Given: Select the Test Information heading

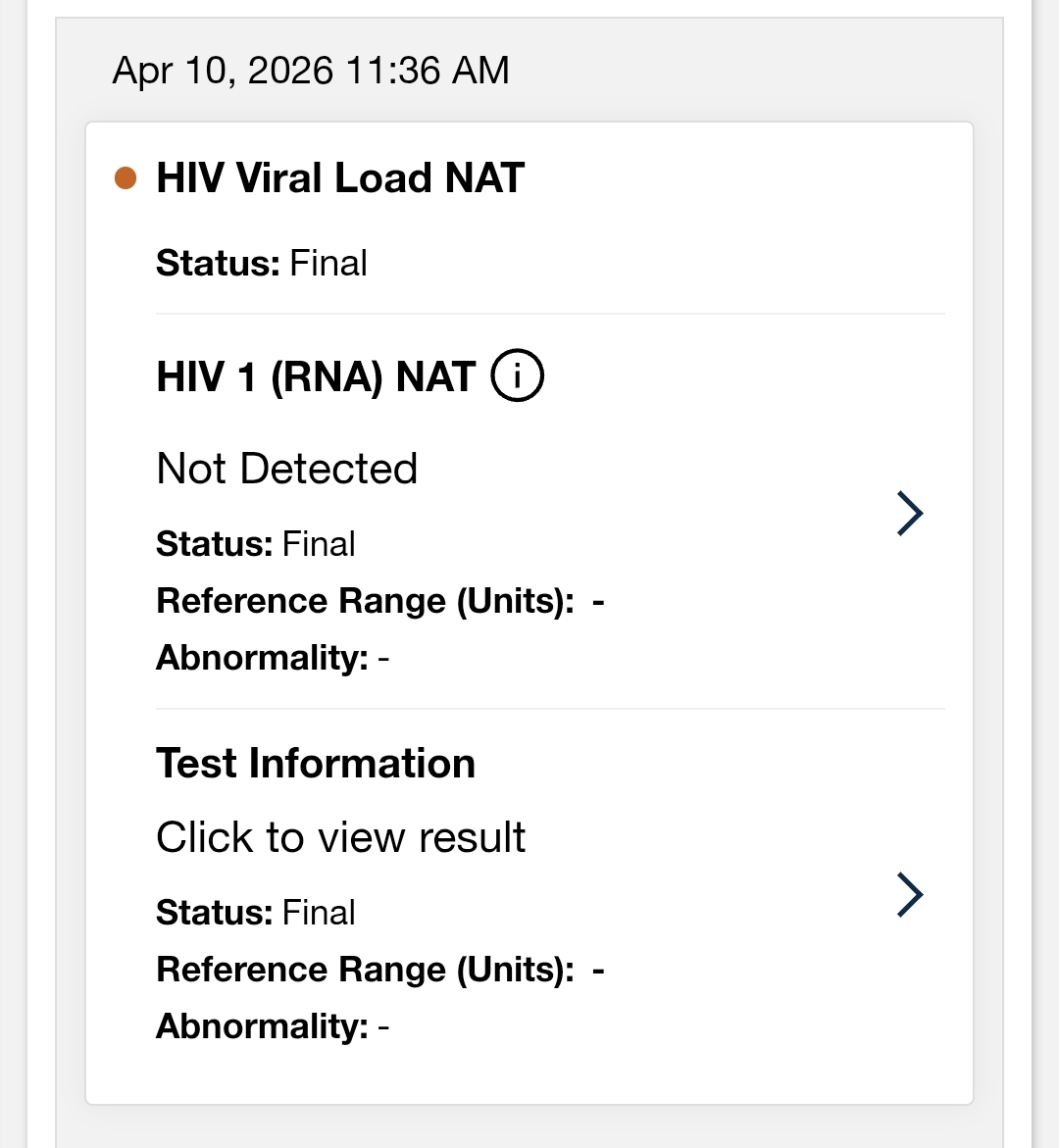Looking at the screenshot, I should coord(316,764).
